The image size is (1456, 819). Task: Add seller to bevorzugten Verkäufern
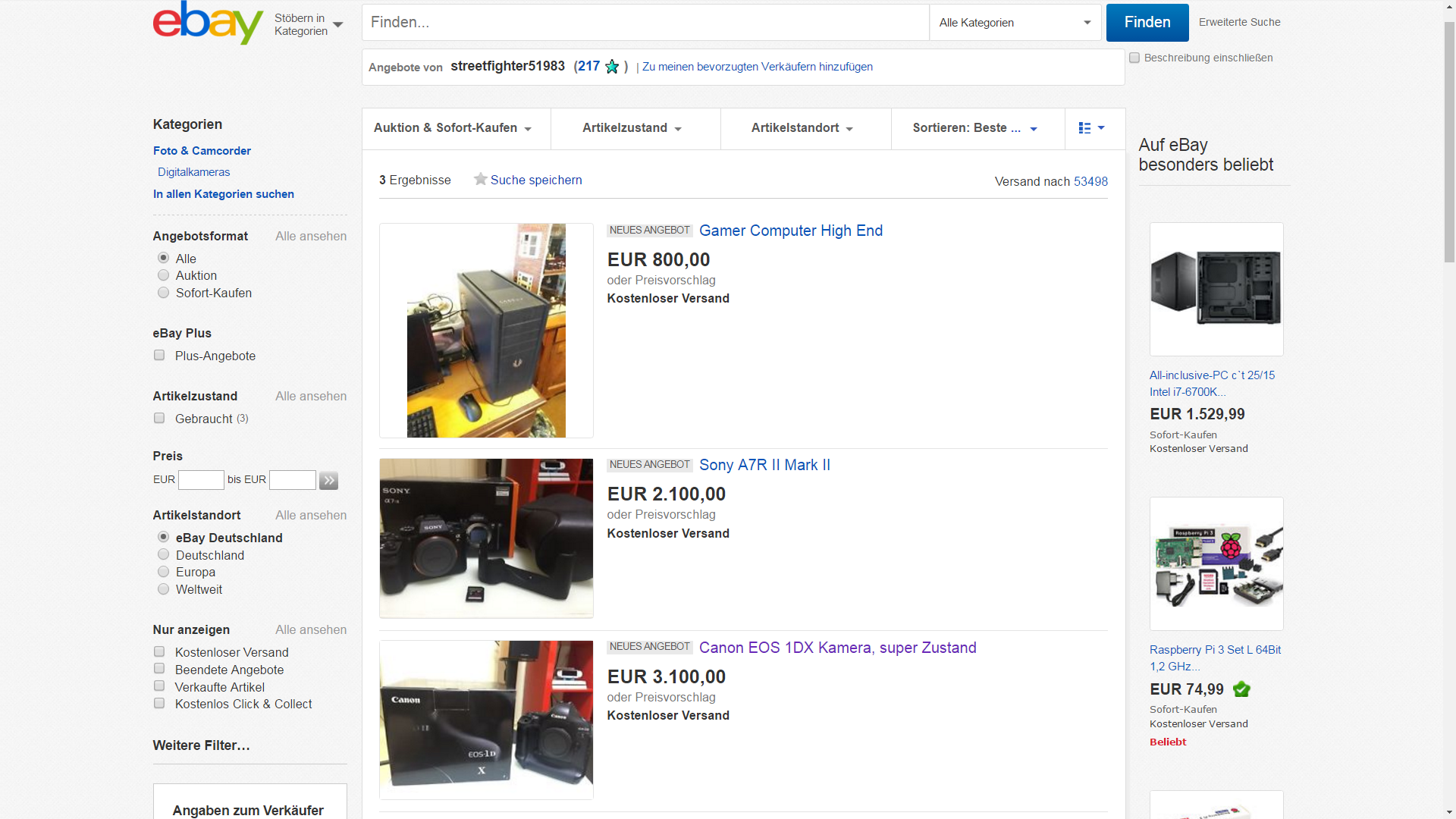coord(757,67)
